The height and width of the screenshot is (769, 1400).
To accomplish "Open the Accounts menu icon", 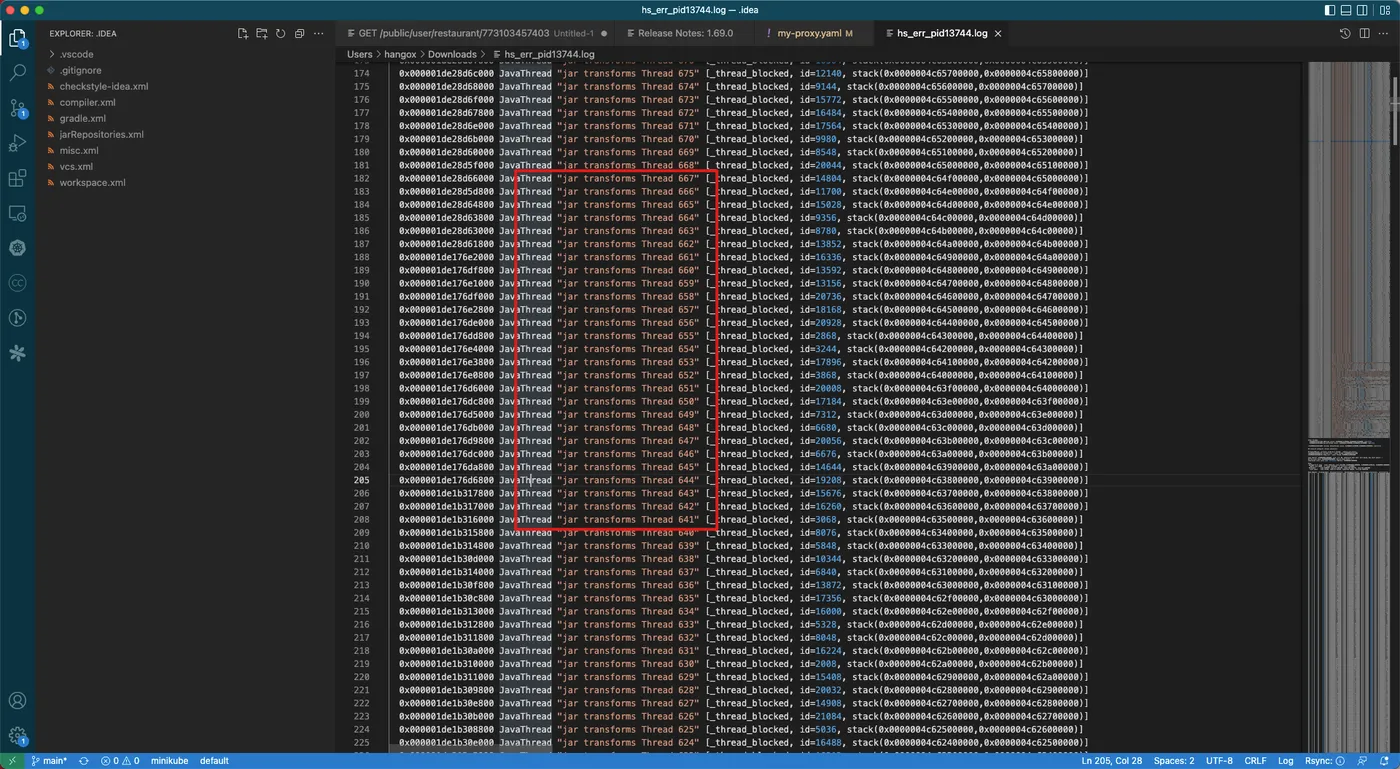I will 17,701.
